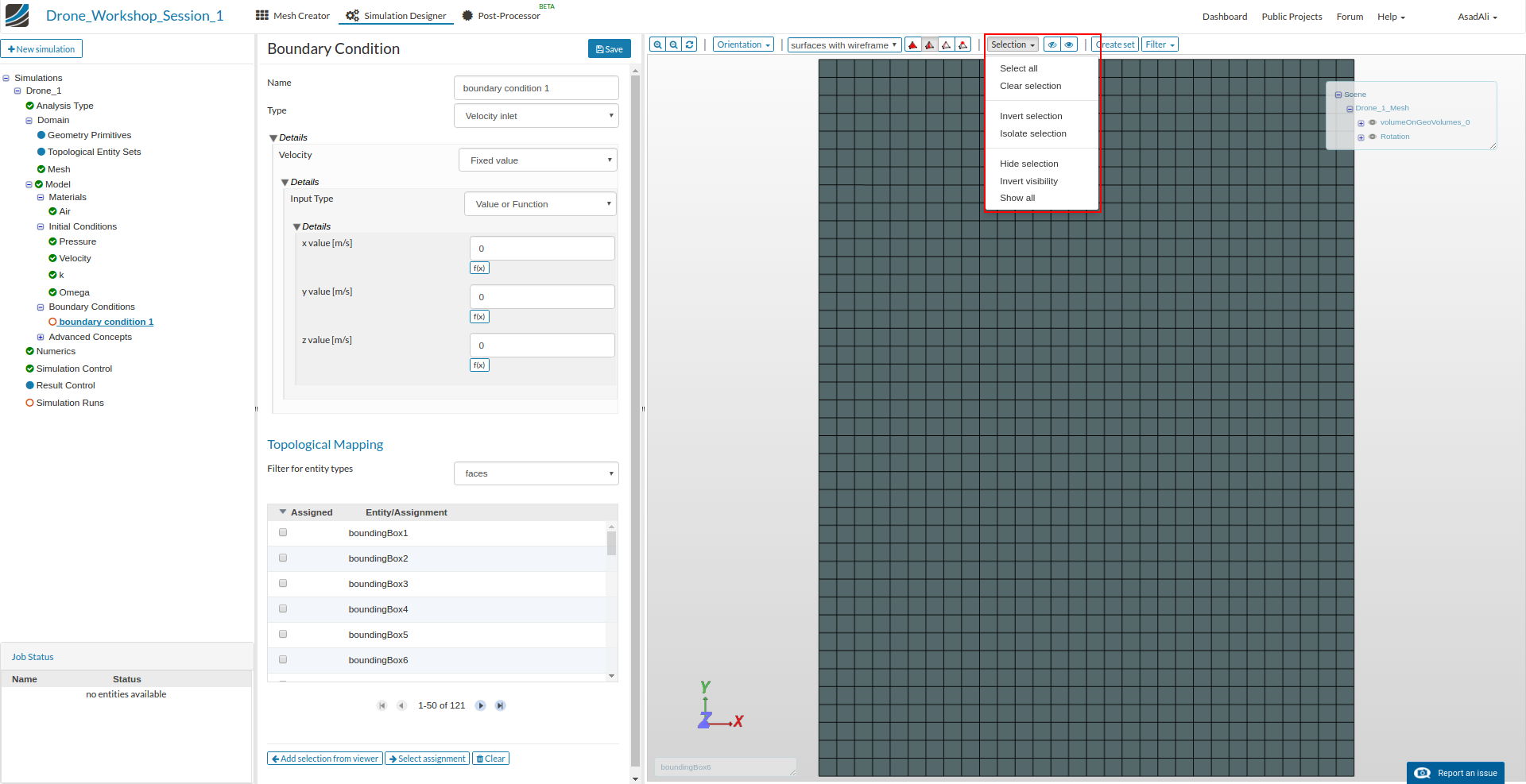Open the Filter dropdown in viewer toolbar

(1160, 44)
